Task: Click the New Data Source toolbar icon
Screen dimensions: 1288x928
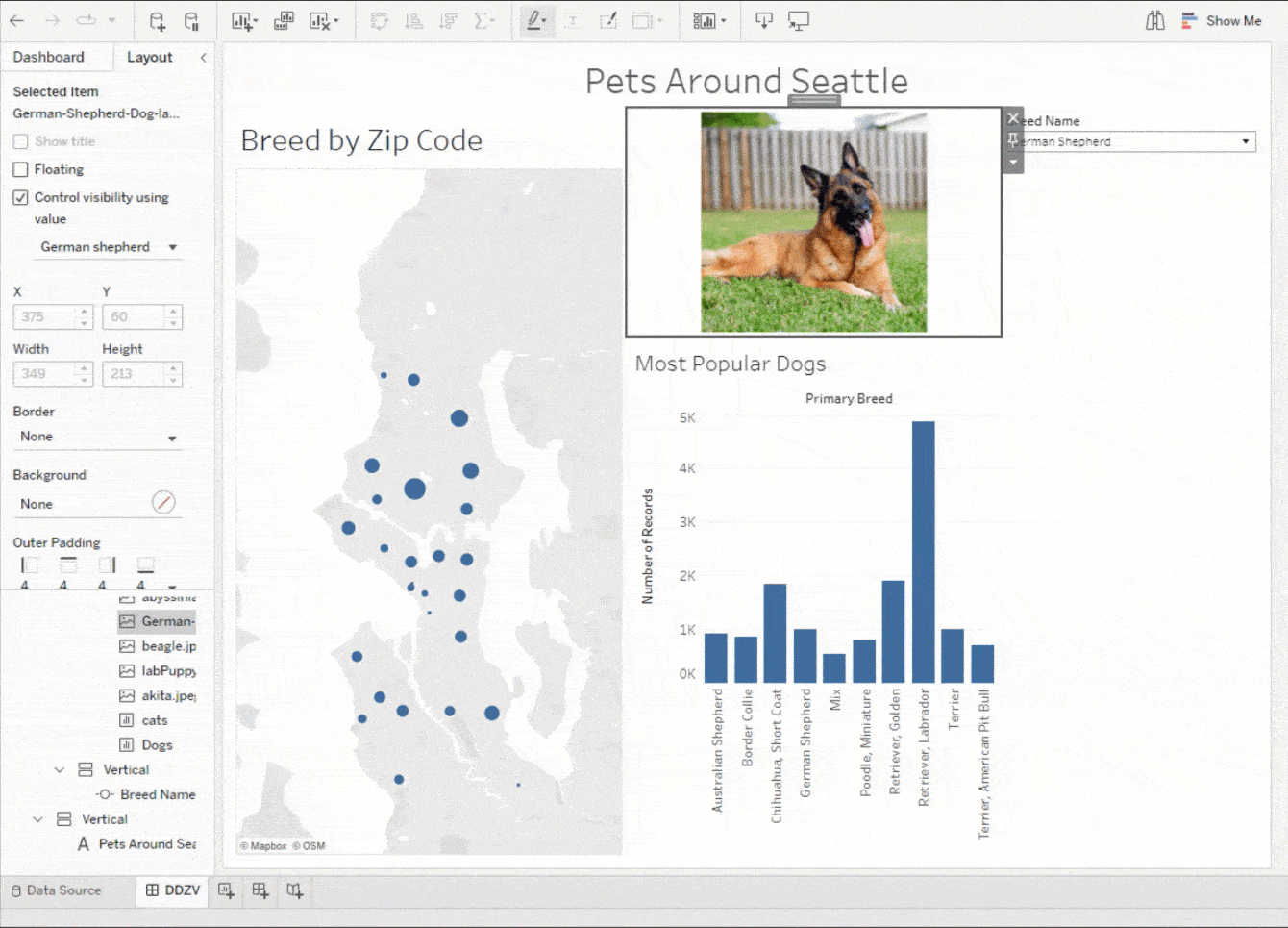Action: tap(158, 21)
